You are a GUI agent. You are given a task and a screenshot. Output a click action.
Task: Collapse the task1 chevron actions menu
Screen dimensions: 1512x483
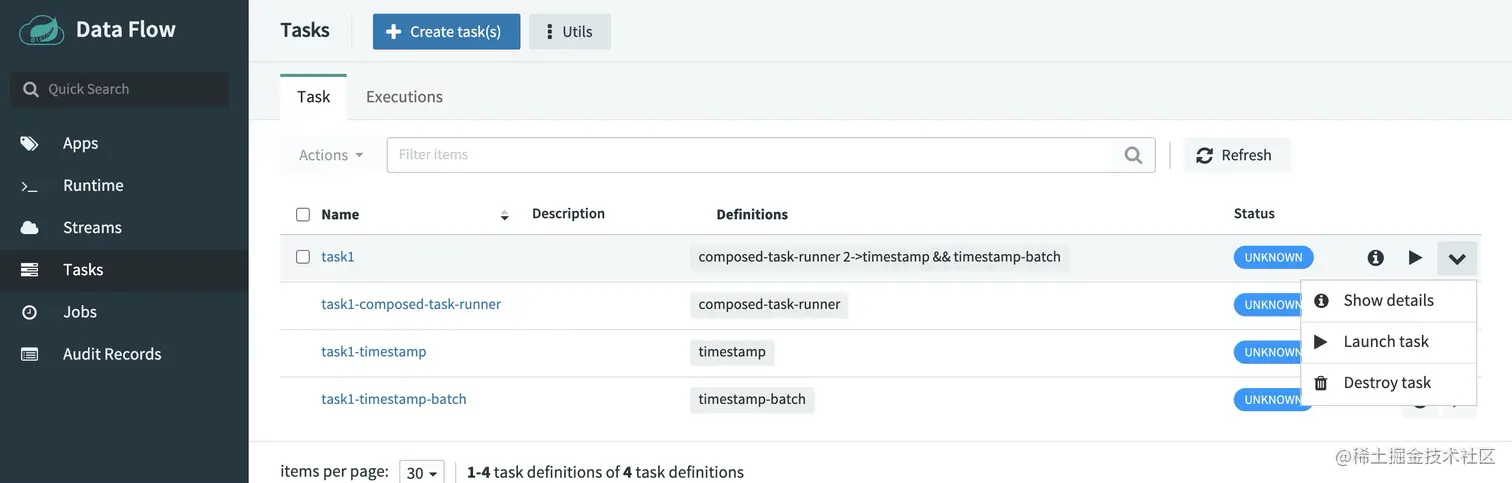tap(1457, 259)
